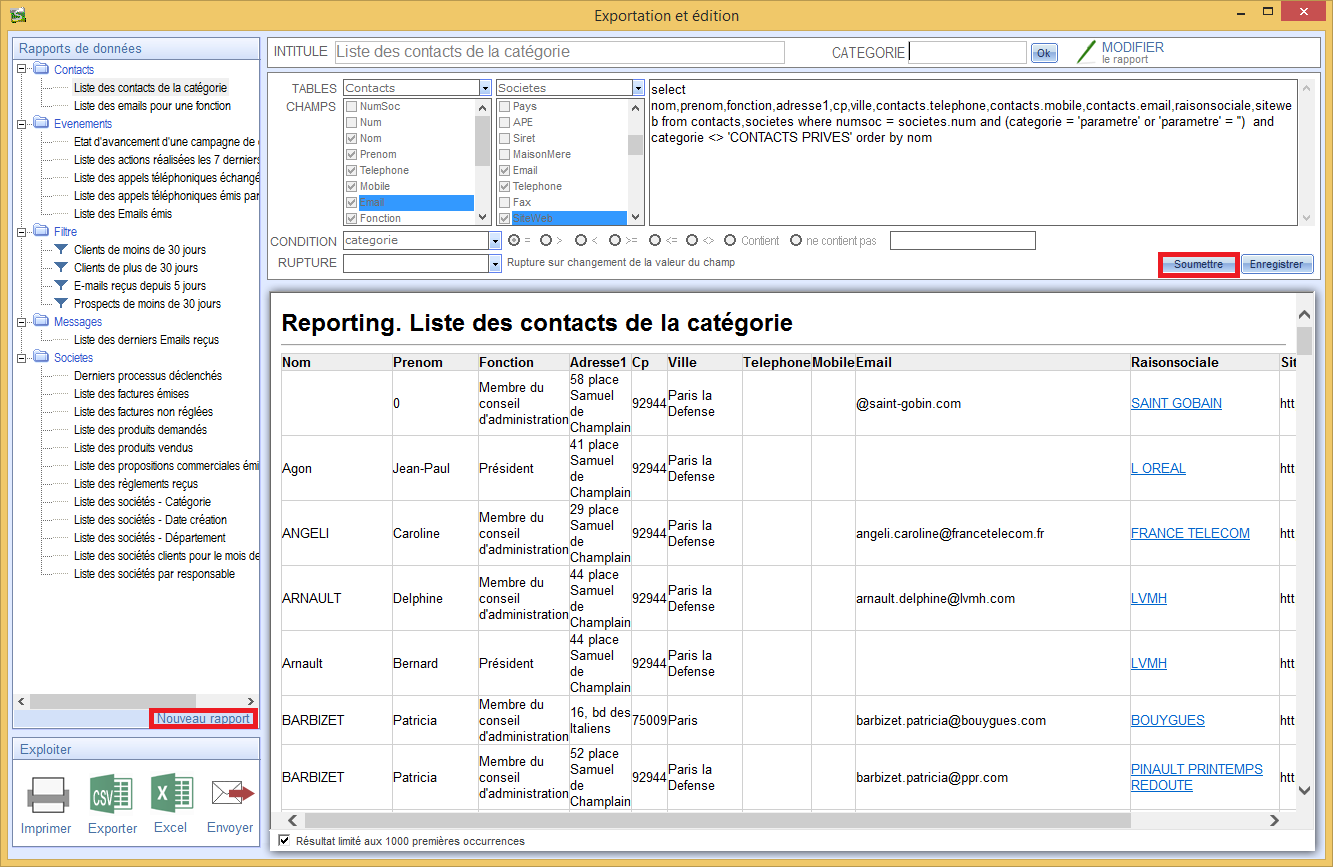Click the Ok button next to CATEGORIE
The width and height of the screenshot is (1333, 867).
(1044, 53)
